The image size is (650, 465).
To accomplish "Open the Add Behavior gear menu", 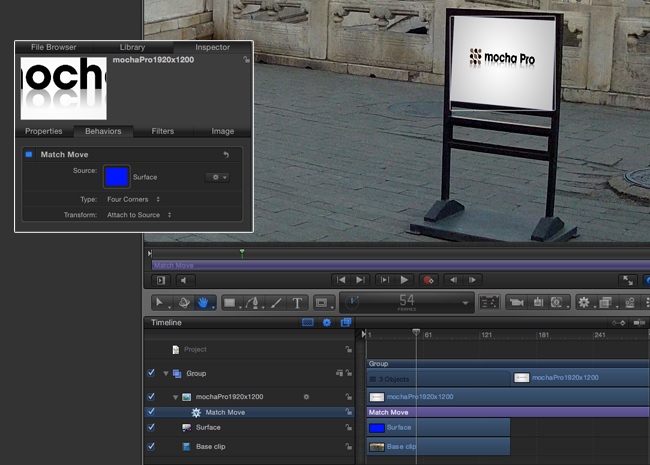I will (x=584, y=302).
